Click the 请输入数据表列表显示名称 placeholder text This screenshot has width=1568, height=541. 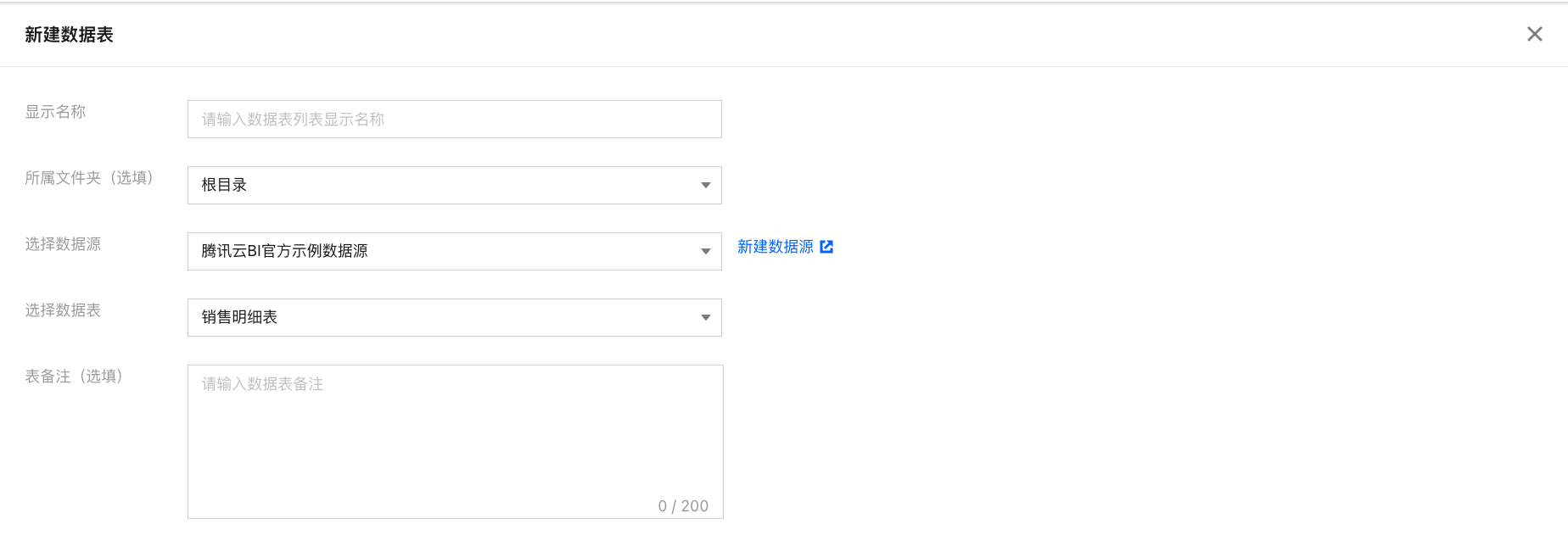click(293, 120)
